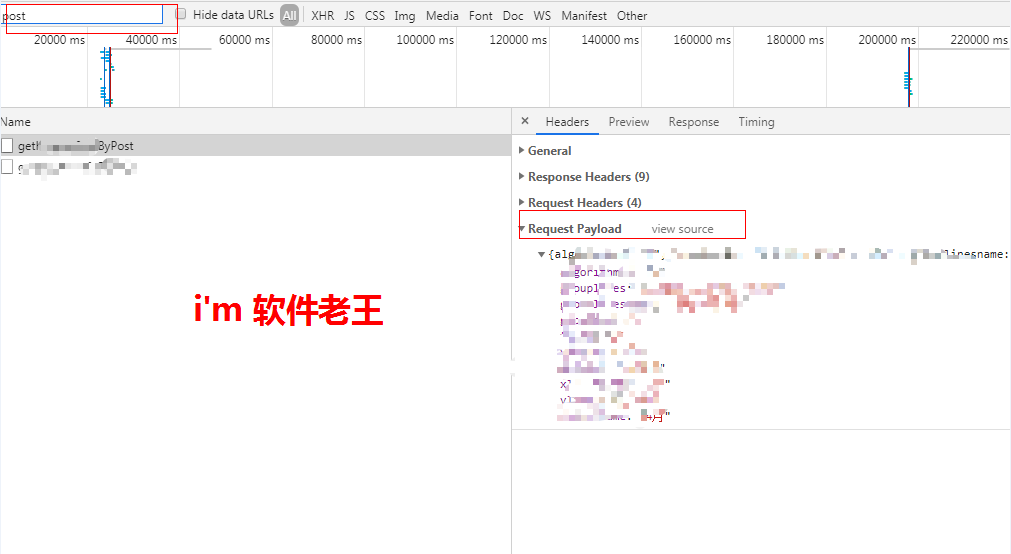
Task: Filter requests by Img type
Action: 405,15
